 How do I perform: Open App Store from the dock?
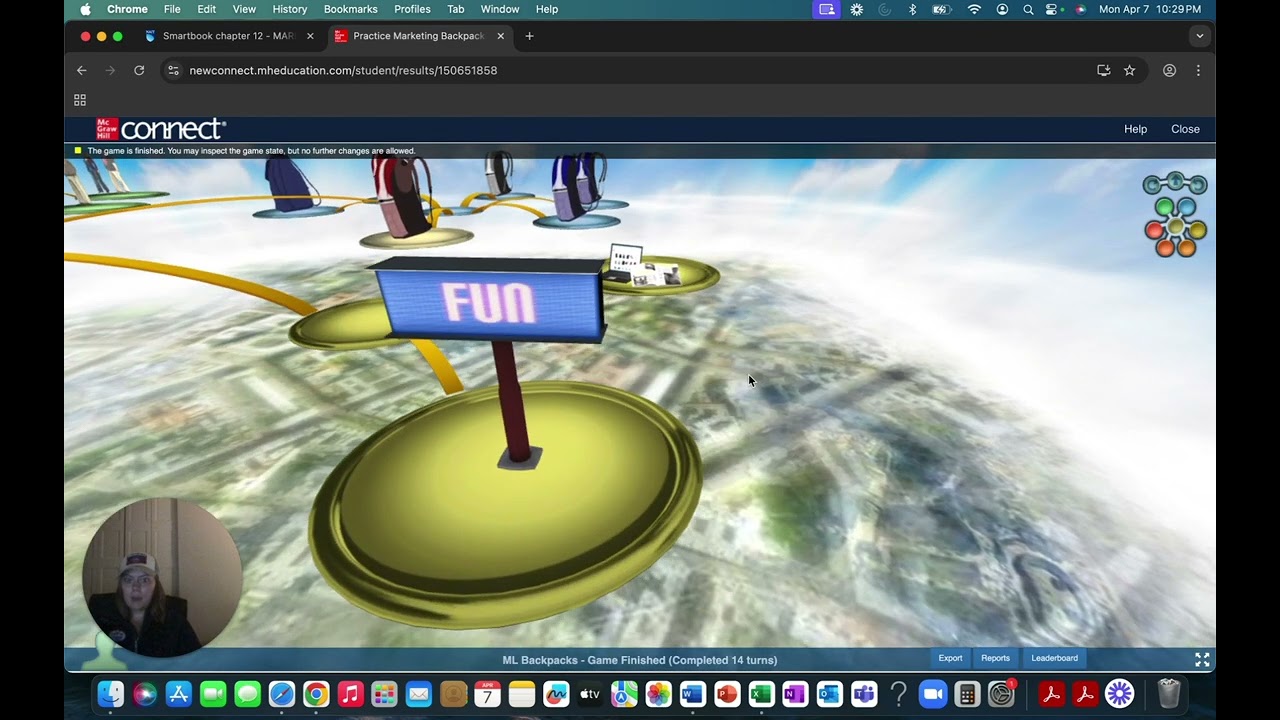(179, 693)
